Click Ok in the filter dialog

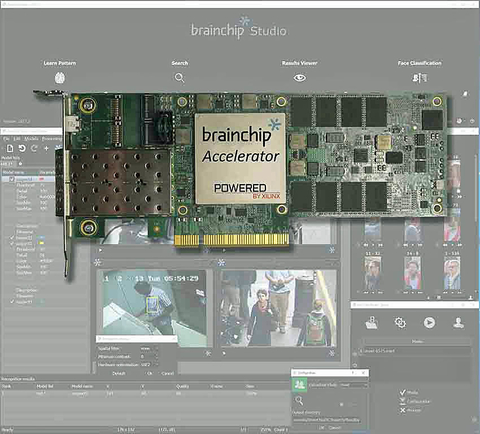click(x=149, y=373)
